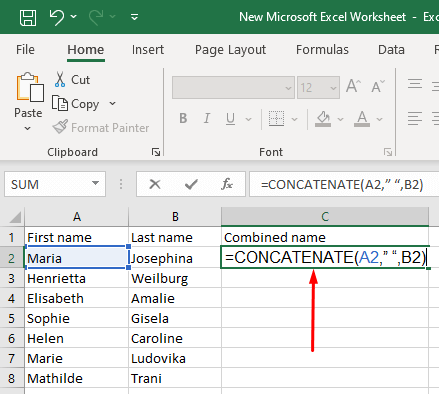Screen dimensions: 439x394
Task: Expand the Copy options arrow
Action: 113,104
